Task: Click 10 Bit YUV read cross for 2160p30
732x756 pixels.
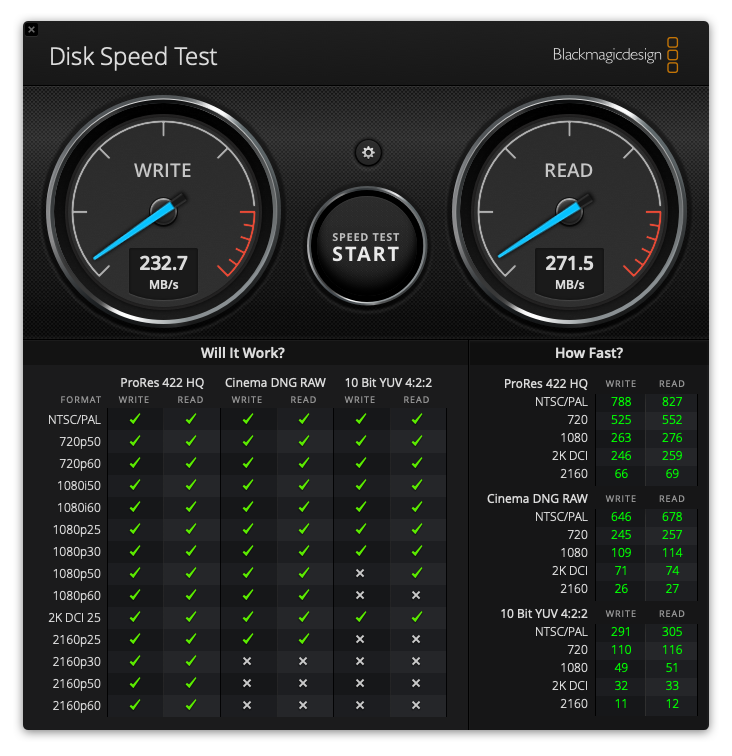Action: (416, 661)
